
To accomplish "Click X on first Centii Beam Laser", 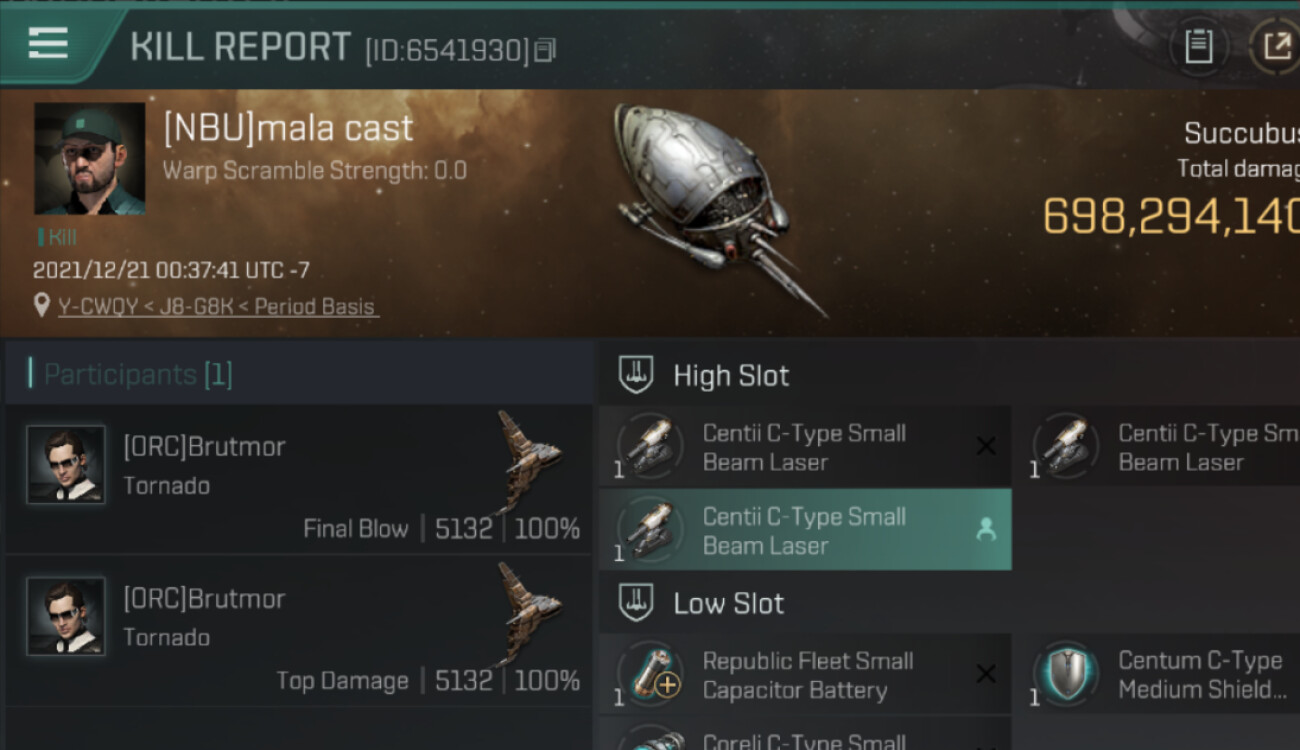I will [x=985, y=446].
